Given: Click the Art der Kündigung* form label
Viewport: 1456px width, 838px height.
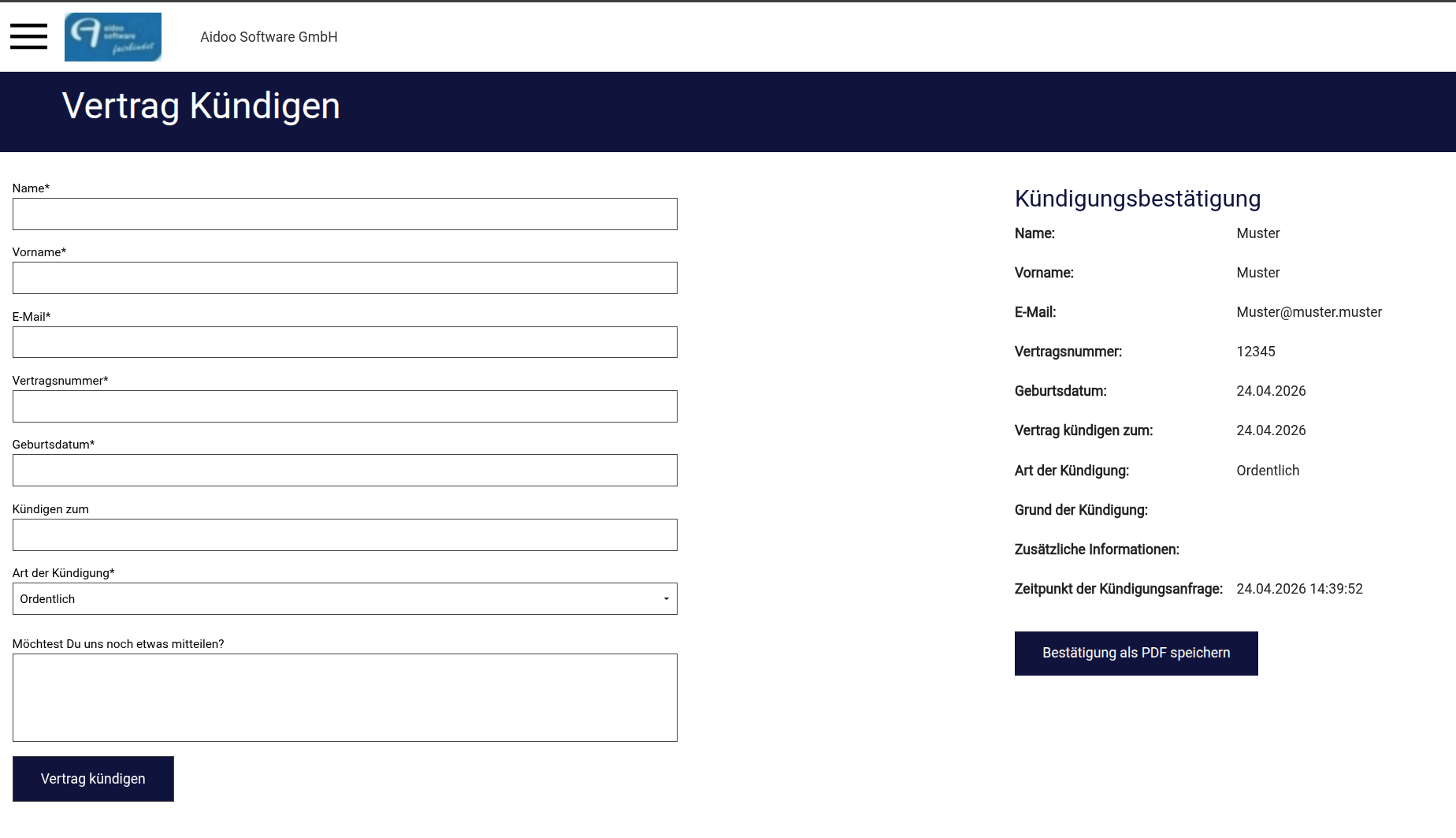Looking at the screenshot, I should (64, 573).
